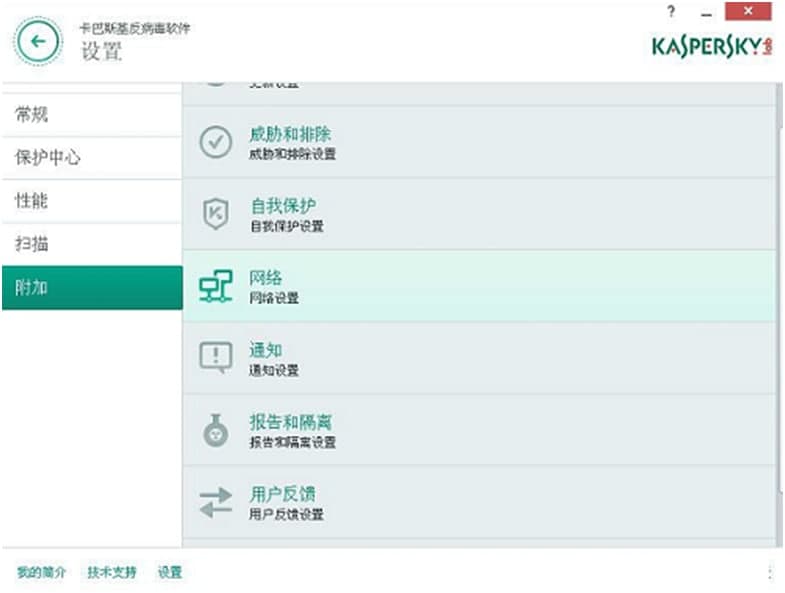The image size is (785, 593).
Task: Open the help question mark
Action: point(671,12)
